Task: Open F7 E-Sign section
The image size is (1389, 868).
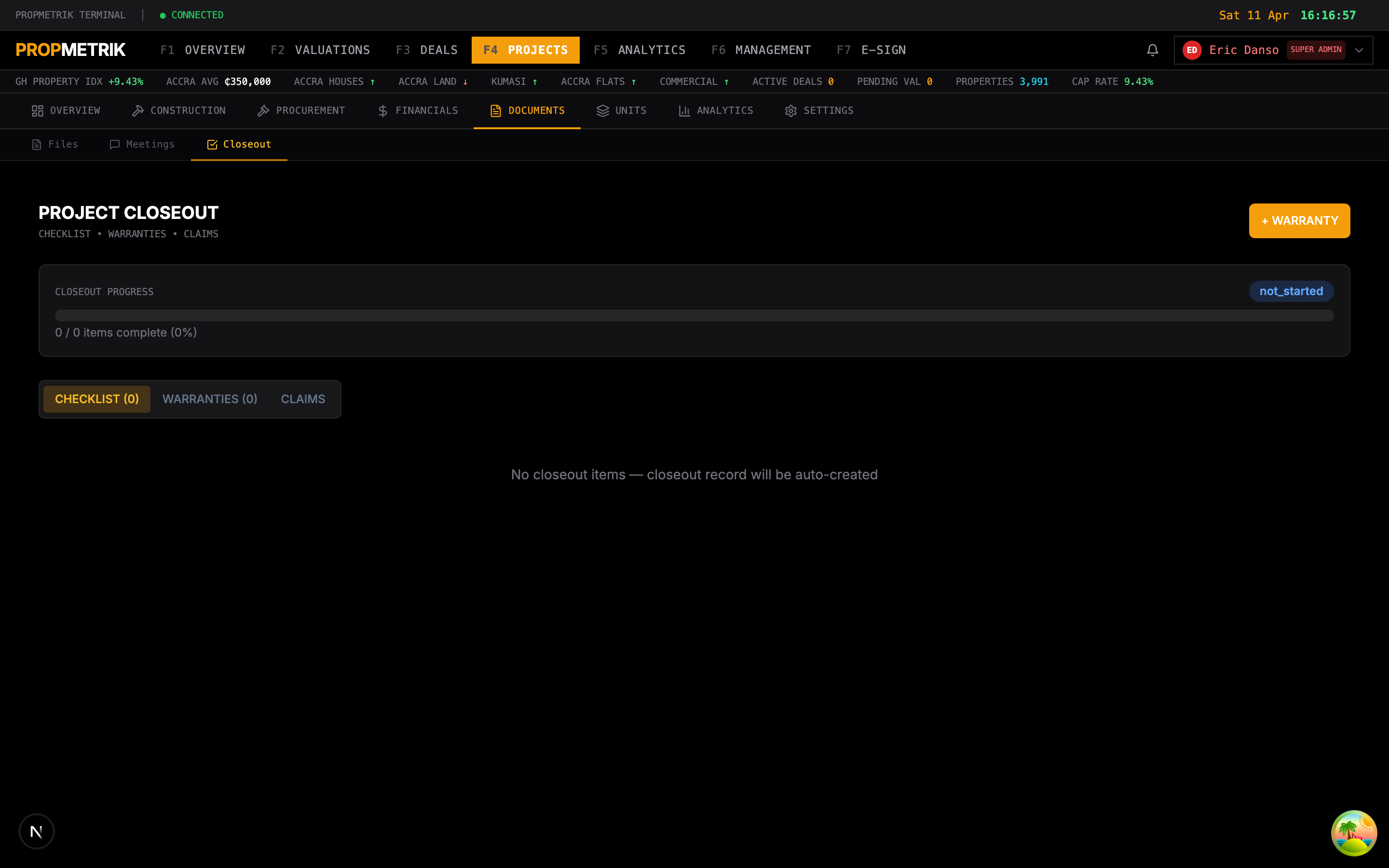Action: 872,50
